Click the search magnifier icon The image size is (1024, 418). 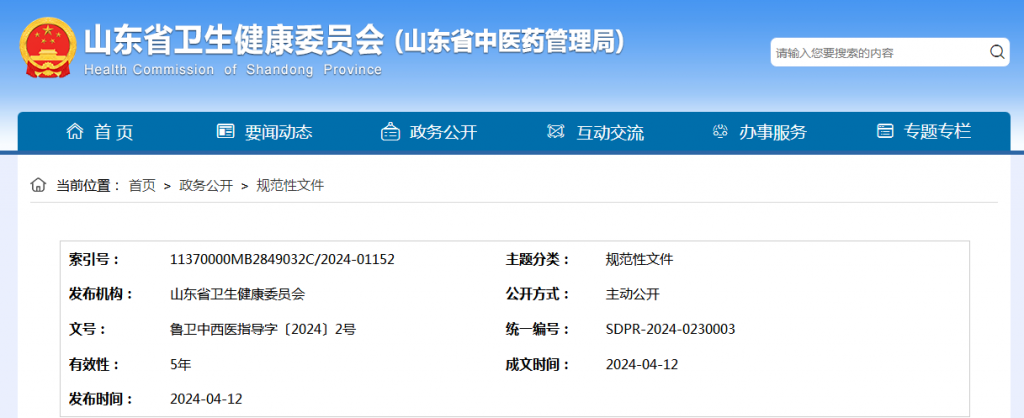pos(997,52)
